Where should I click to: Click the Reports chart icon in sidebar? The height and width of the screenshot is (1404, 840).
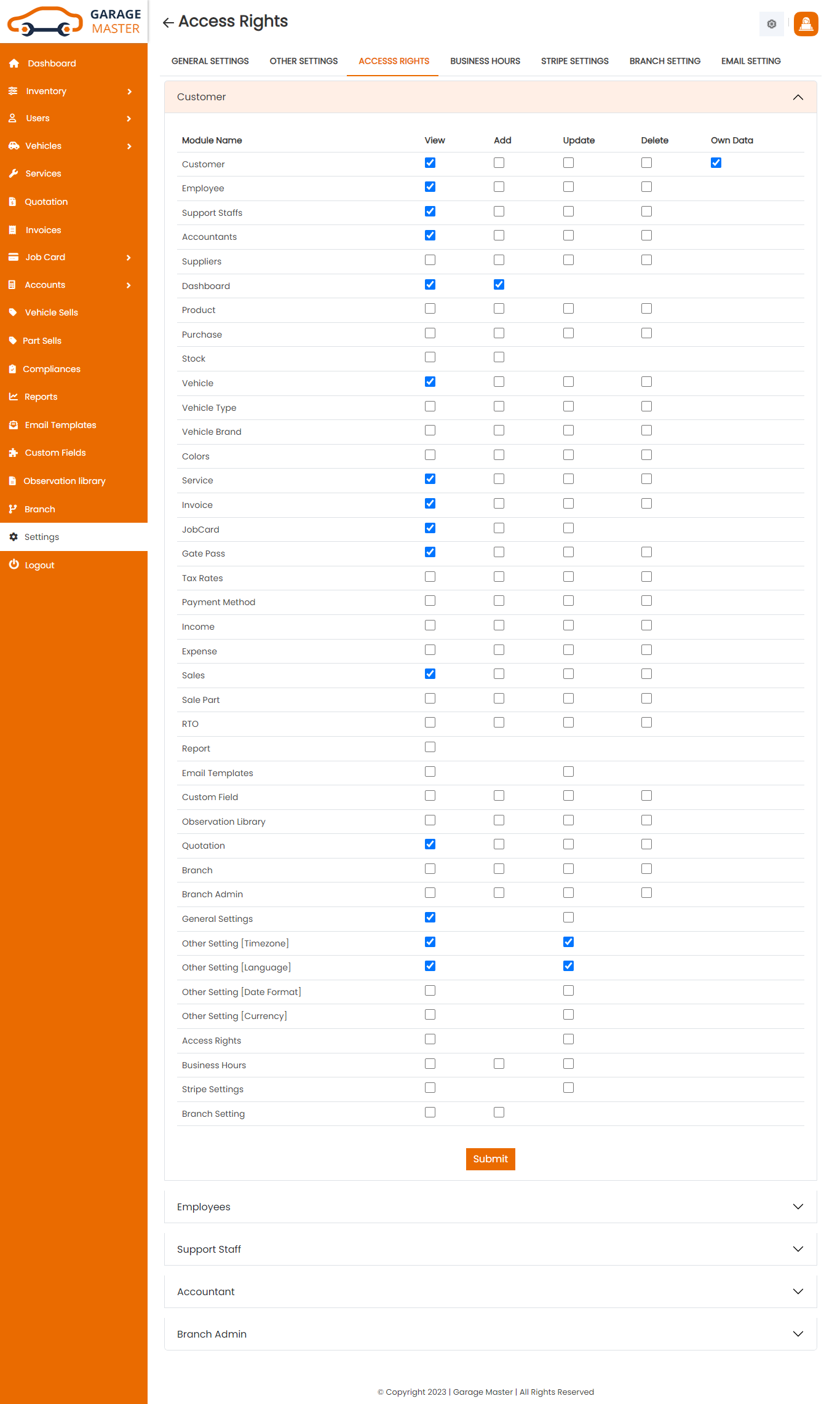pos(13,397)
